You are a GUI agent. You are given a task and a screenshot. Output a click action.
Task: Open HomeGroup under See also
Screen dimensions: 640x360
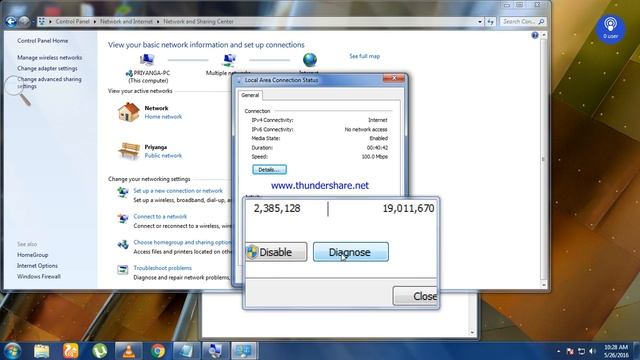click(x=33, y=255)
